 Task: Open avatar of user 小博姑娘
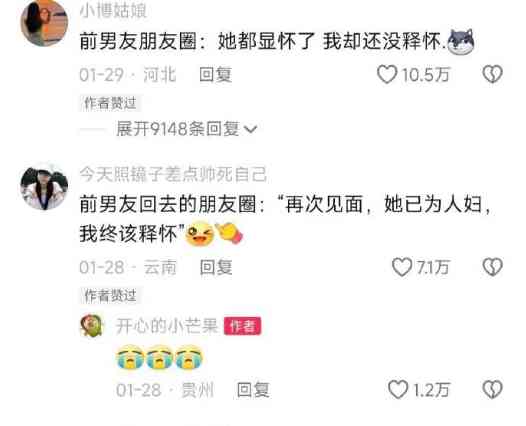click(x=44, y=22)
